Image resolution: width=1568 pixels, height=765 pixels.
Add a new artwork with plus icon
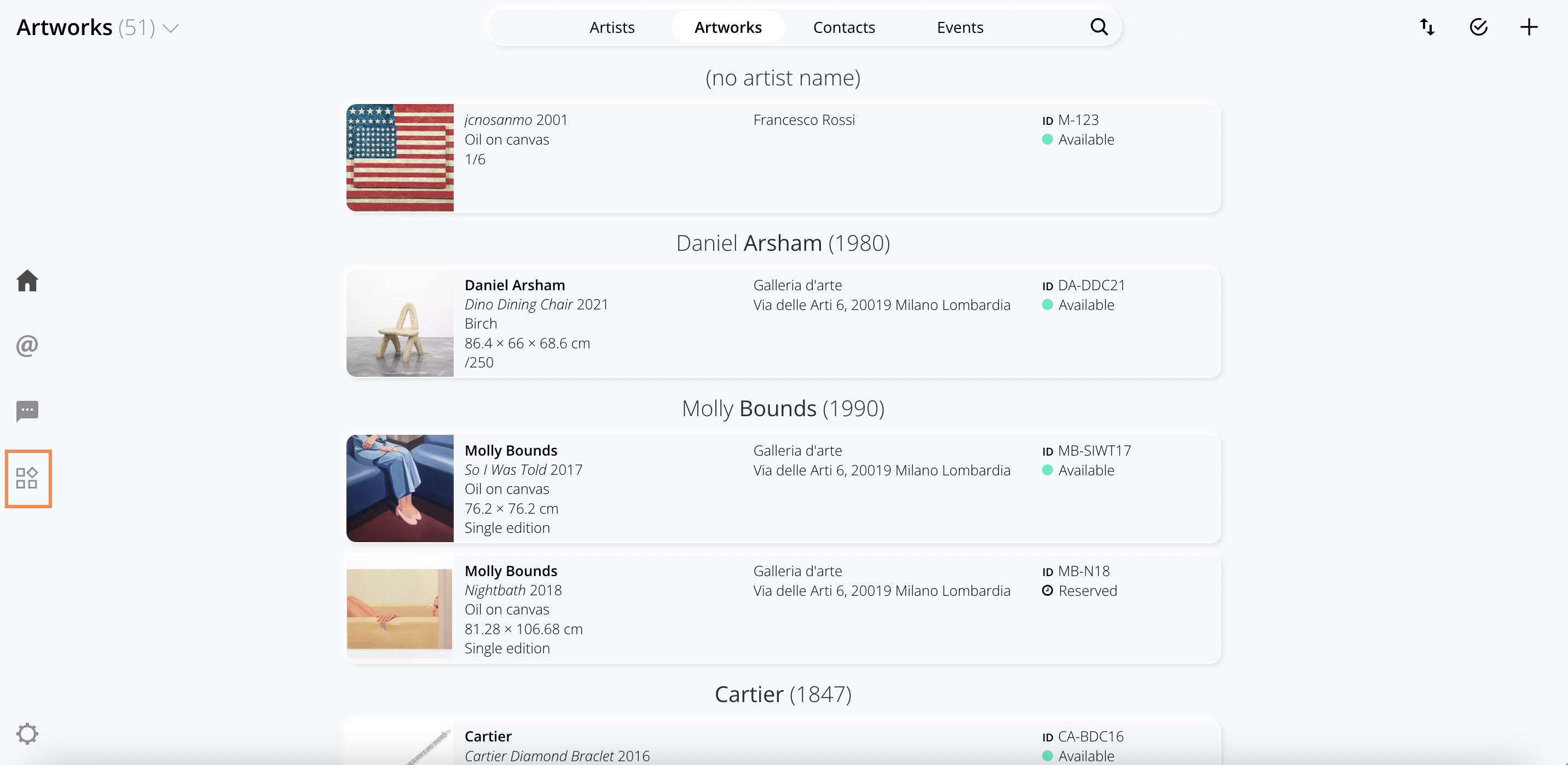coord(1529,27)
